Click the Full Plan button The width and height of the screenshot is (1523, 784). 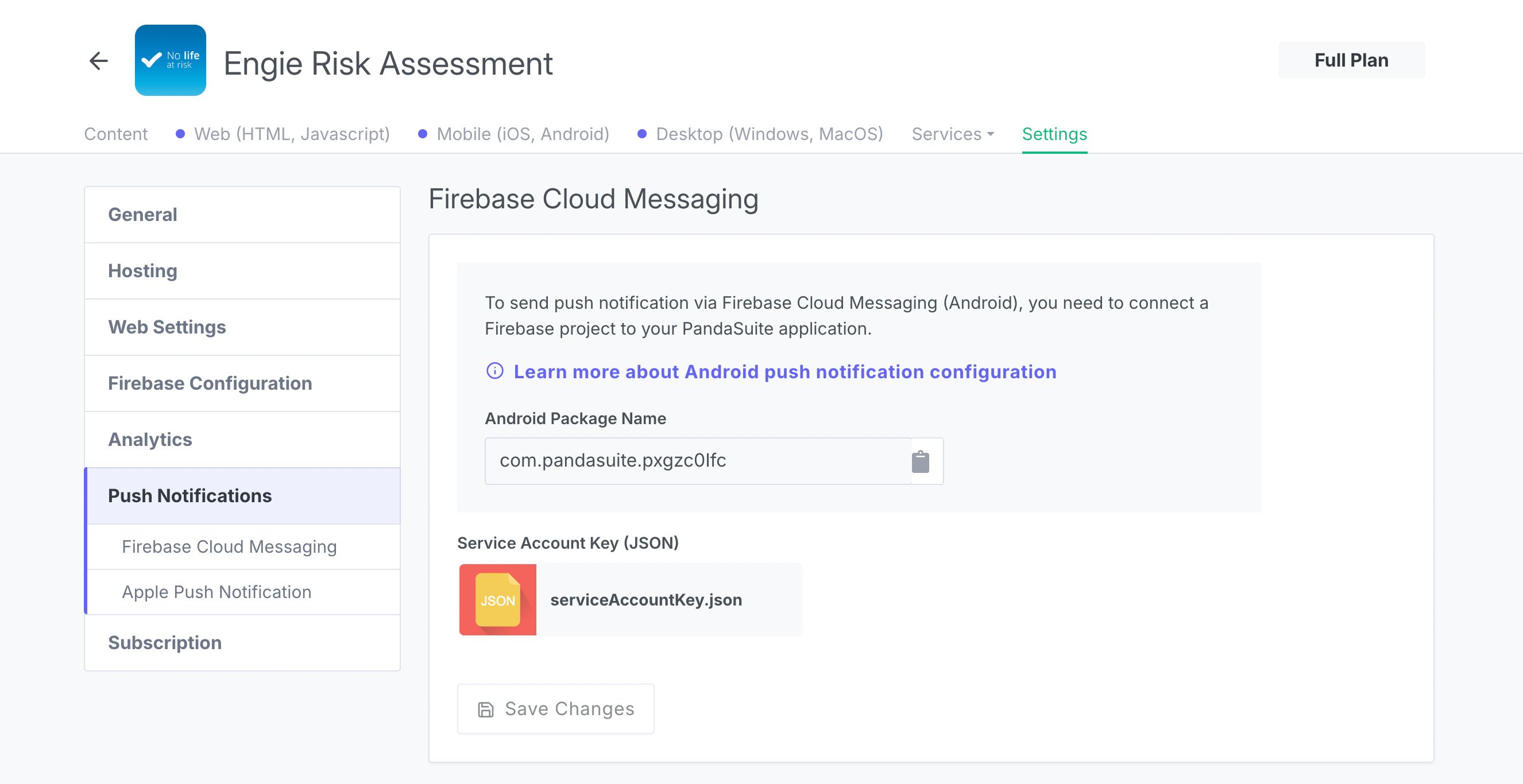1350,60
